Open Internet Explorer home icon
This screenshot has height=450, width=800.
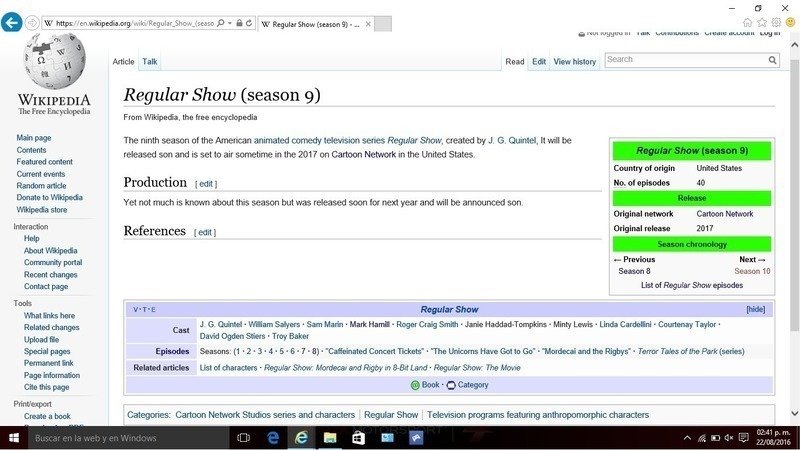748,22
